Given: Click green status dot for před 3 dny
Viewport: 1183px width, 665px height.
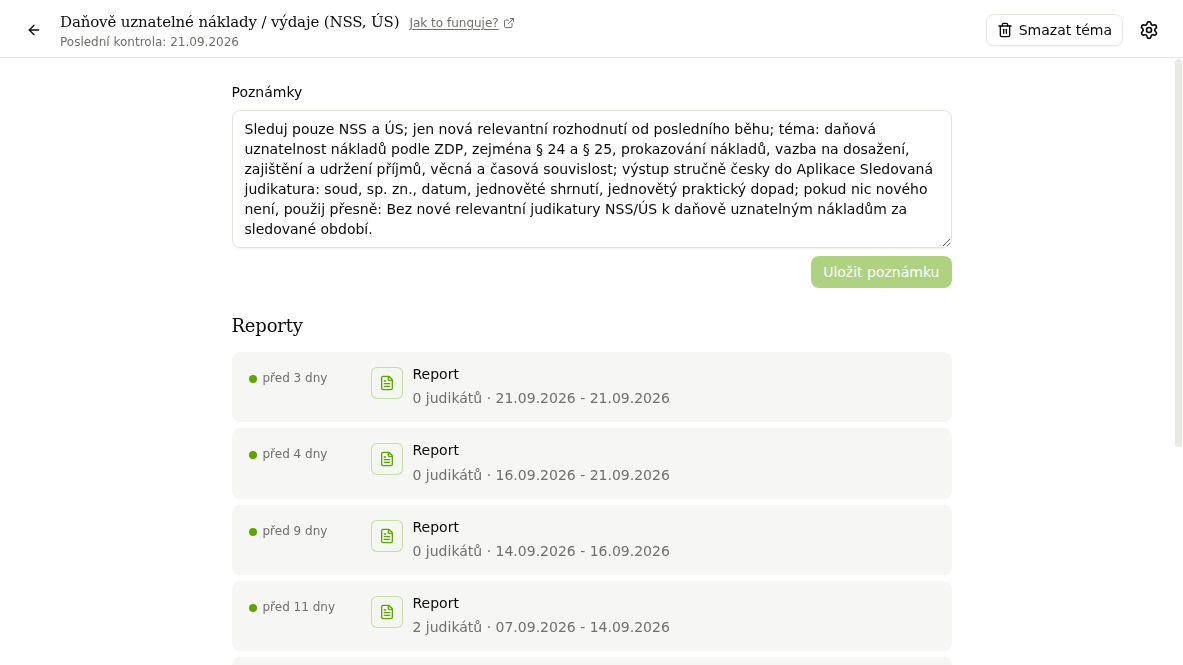Looking at the screenshot, I should [x=253, y=379].
